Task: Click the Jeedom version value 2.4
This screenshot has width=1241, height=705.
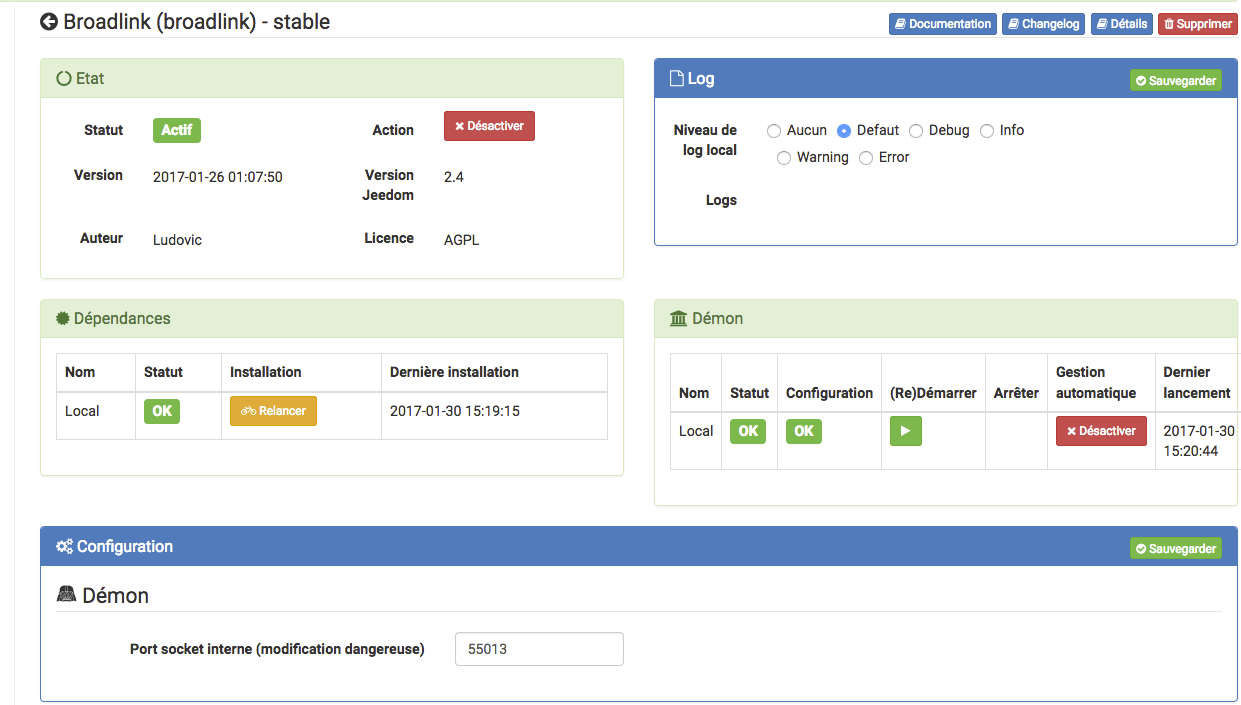Action: tap(454, 177)
